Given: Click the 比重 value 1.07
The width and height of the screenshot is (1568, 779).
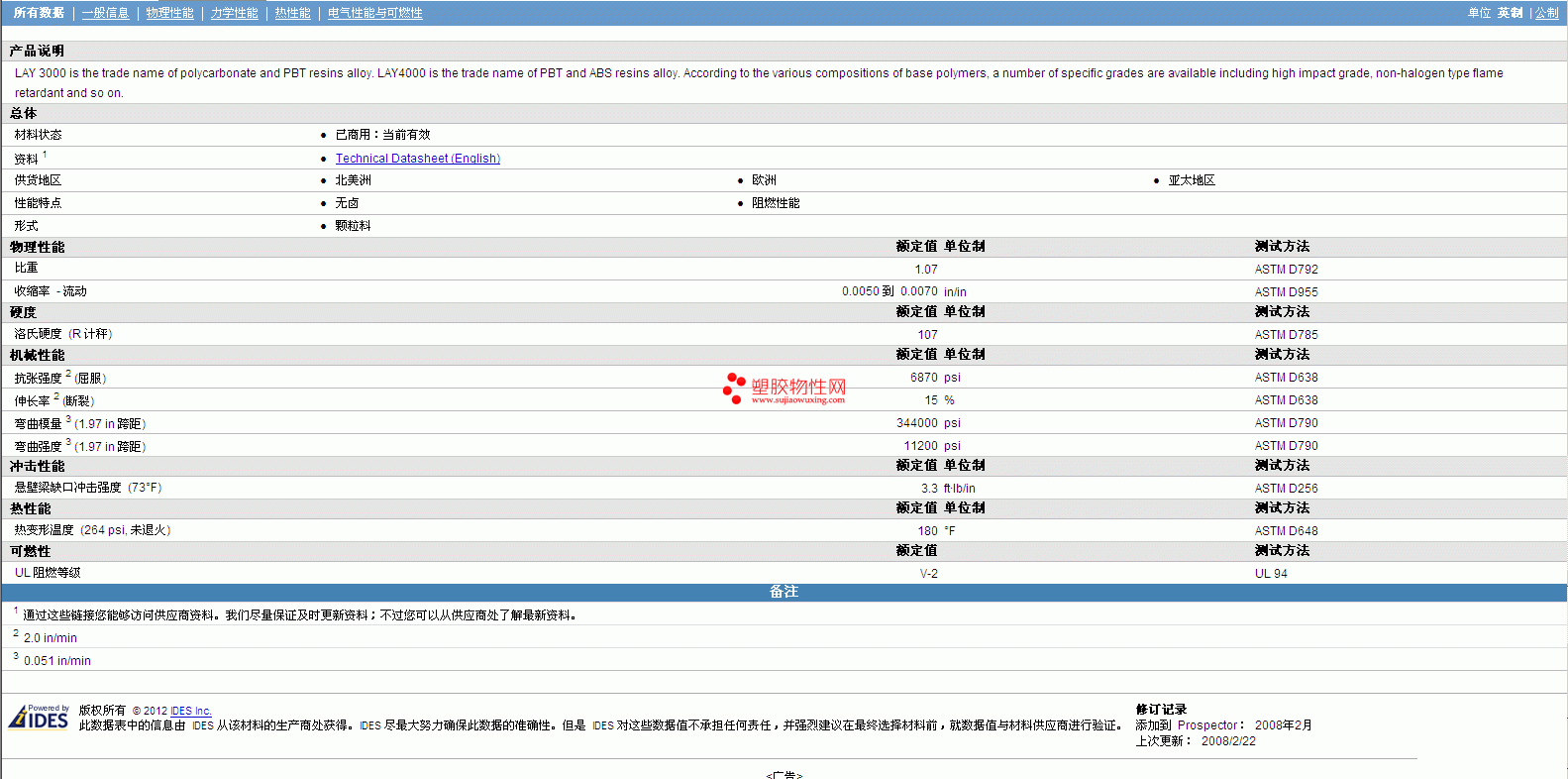Looking at the screenshot, I should [x=926, y=270].
